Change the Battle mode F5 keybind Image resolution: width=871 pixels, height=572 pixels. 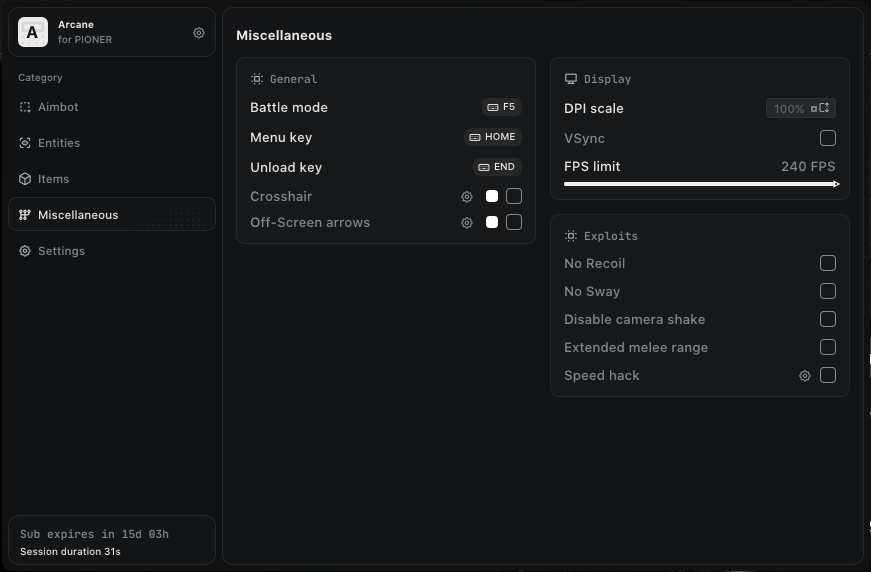[501, 107]
